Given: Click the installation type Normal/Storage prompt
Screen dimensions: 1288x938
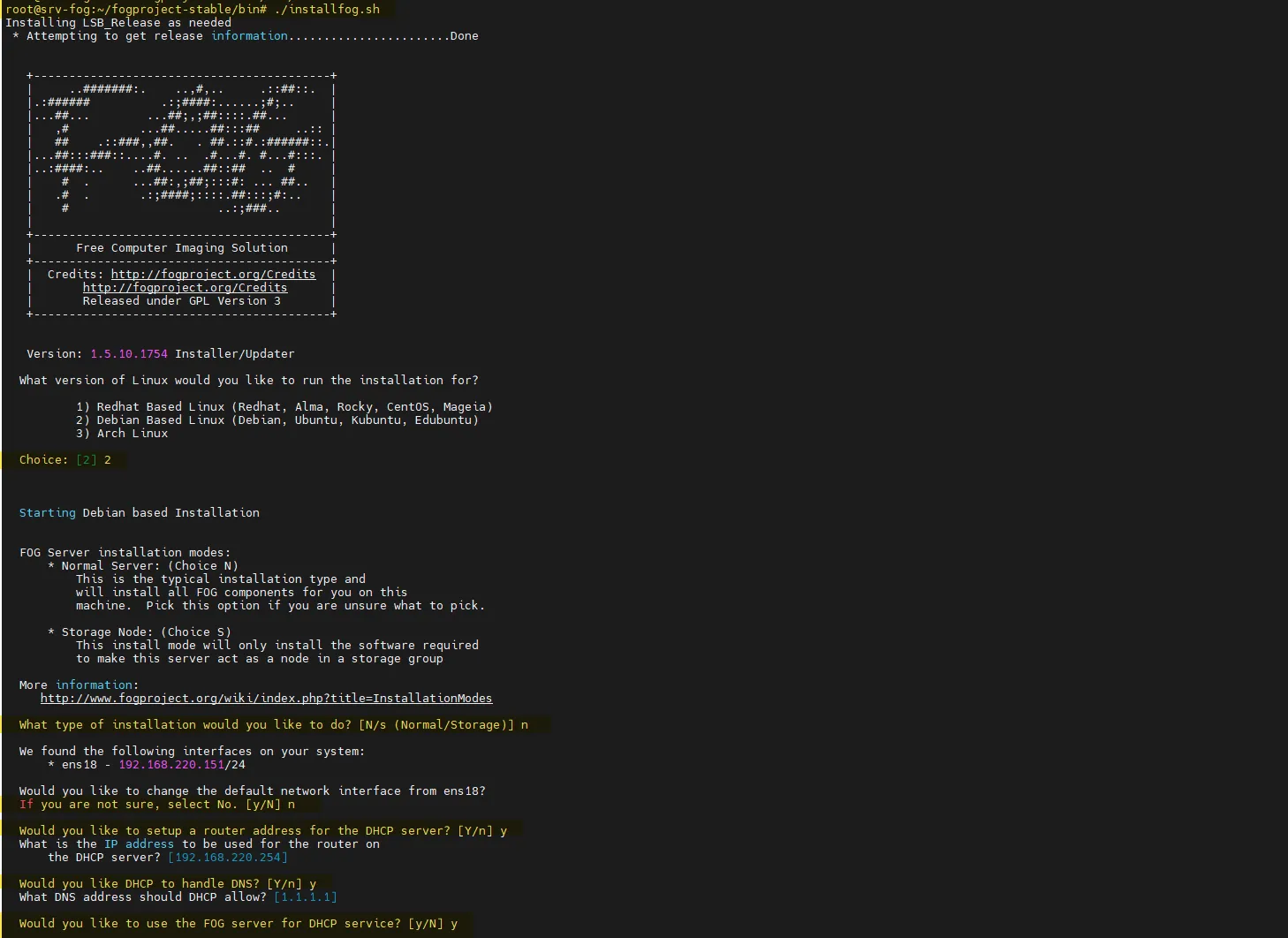Looking at the screenshot, I should [273, 725].
